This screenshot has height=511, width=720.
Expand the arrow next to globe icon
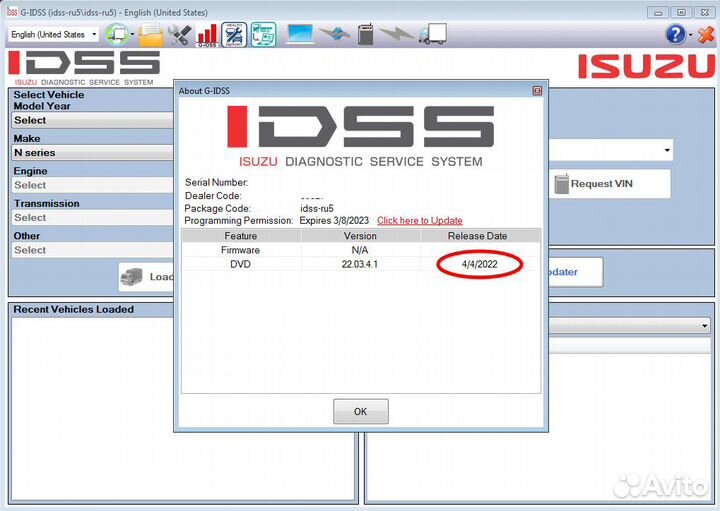click(x=132, y=34)
